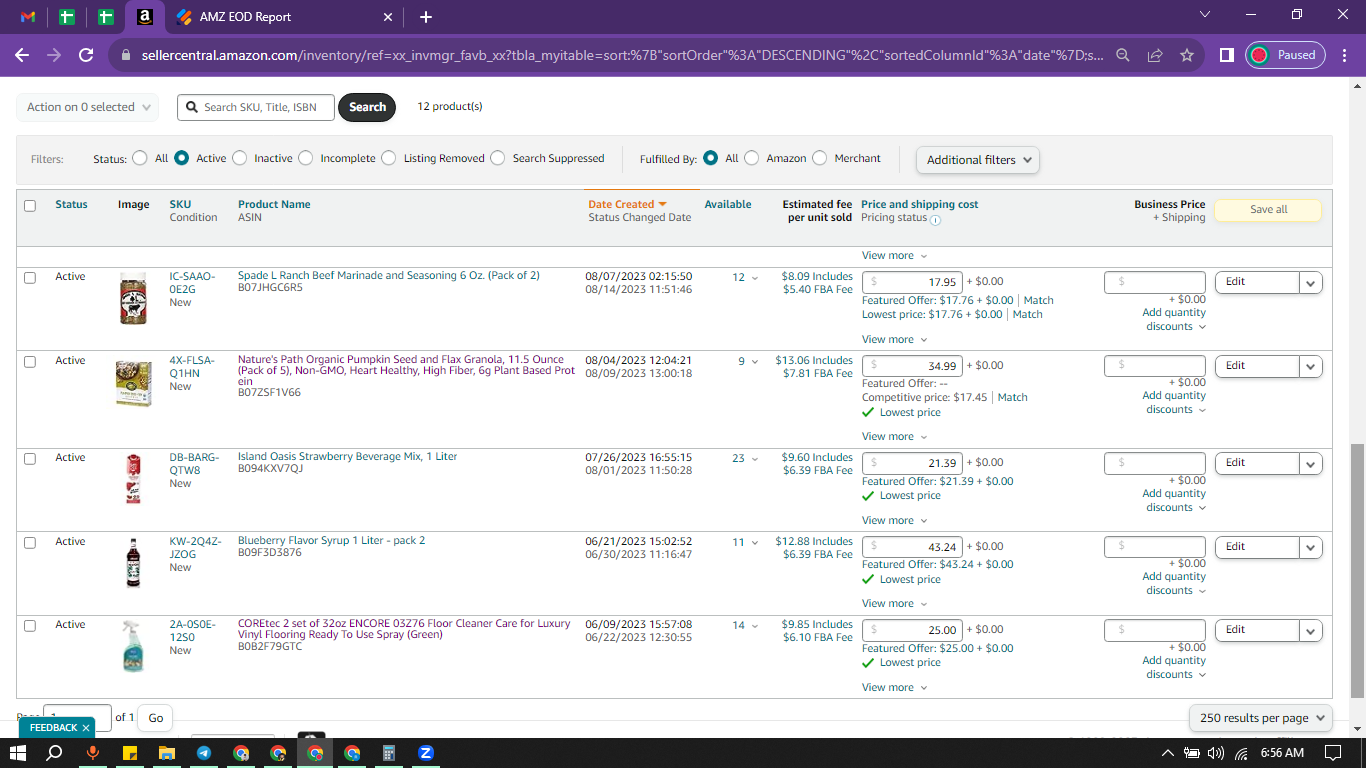Image resolution: width=1366 pixels, height=768 pixels.
Task: Switch to the Gmail pinned tab
Action: [x=28, y=17]
